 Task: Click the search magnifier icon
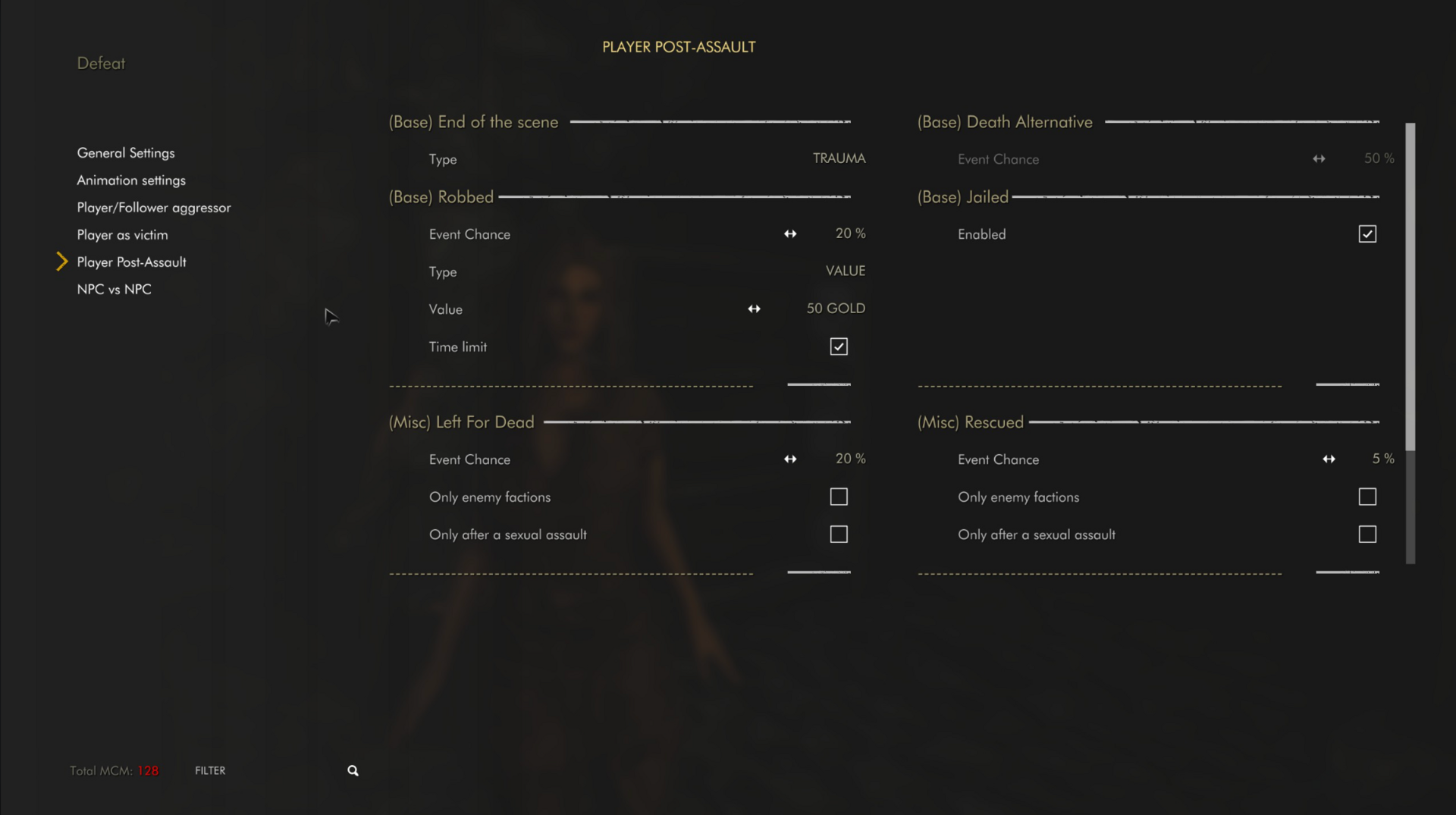tap(353, 770)
